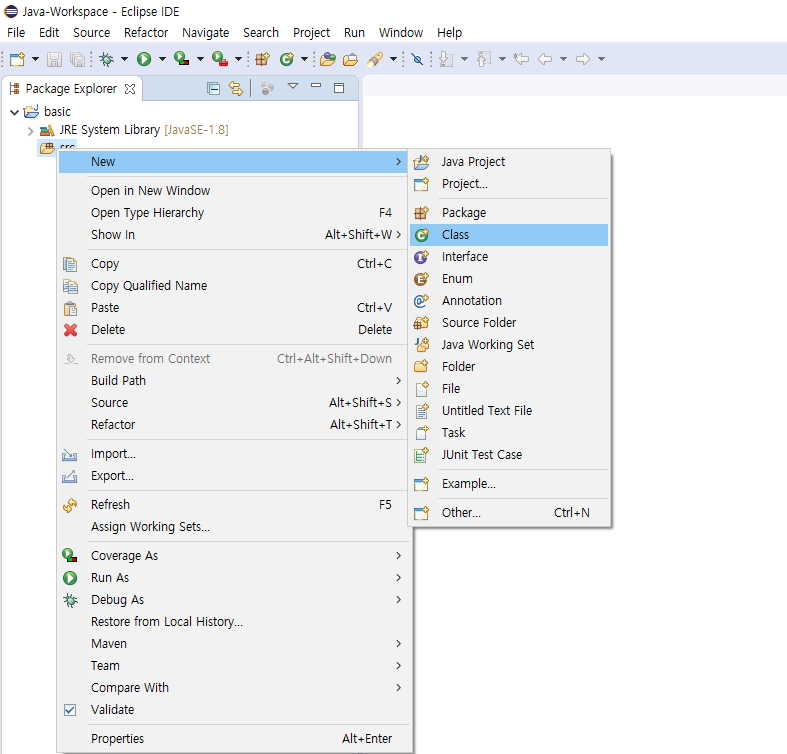The image size is (787, 754).
Task: Click the Debug bug toolbar icon
Action: click(x=106, y=59)
